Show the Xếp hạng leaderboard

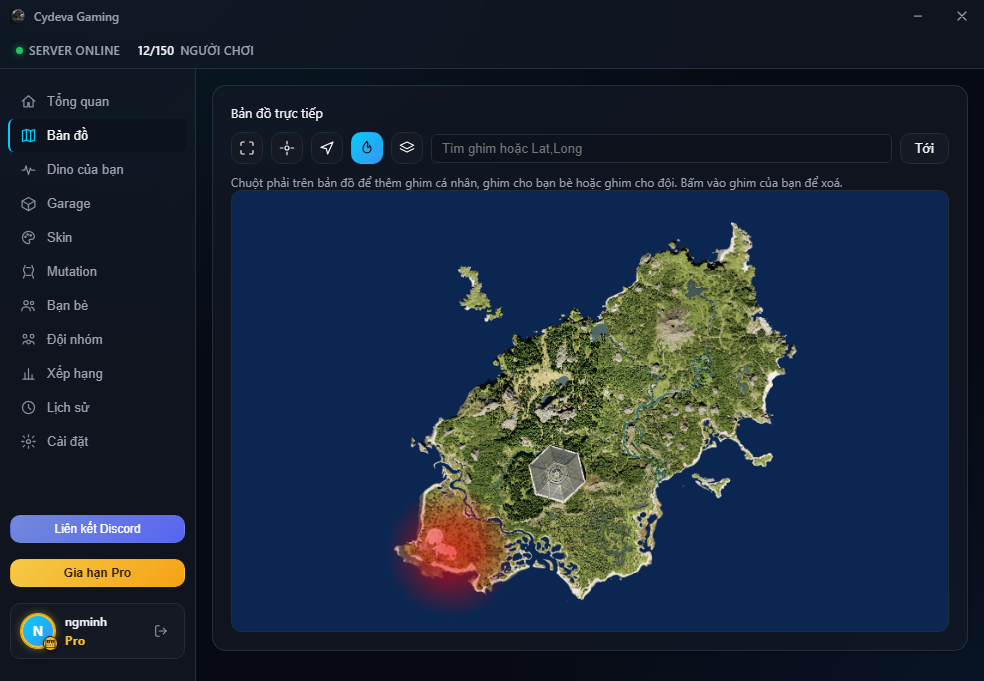click(x=98, y=373)
